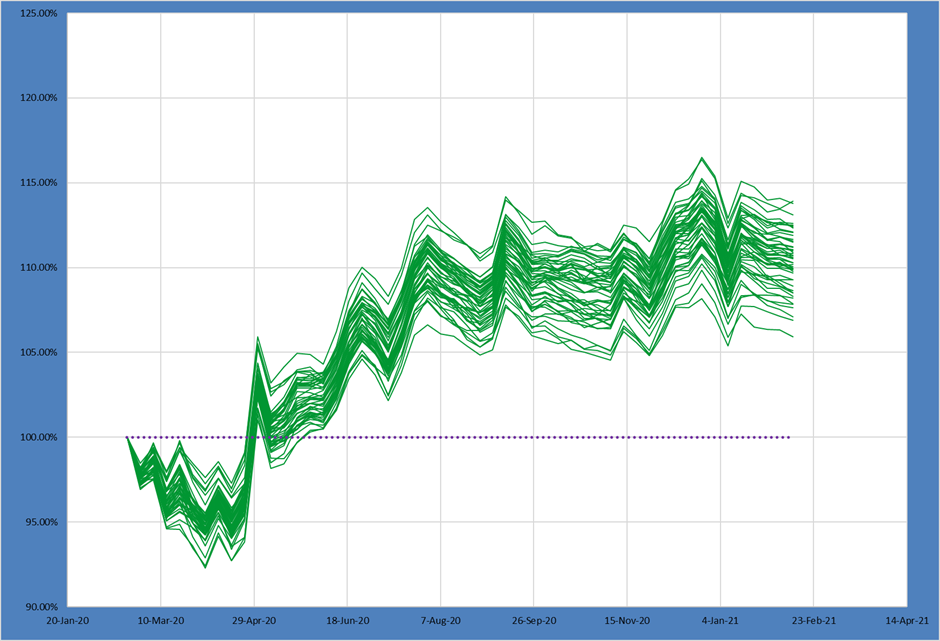Select the 10-Mar-20 date label
This screenshot has width=940, height=641.
pyautogui.click(x=161, y=621)
